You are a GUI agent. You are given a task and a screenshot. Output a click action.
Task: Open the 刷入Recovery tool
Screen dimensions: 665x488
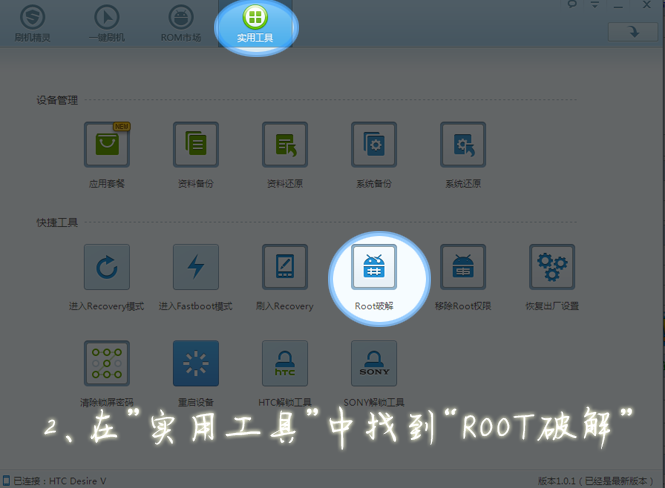tap(285, 267)
